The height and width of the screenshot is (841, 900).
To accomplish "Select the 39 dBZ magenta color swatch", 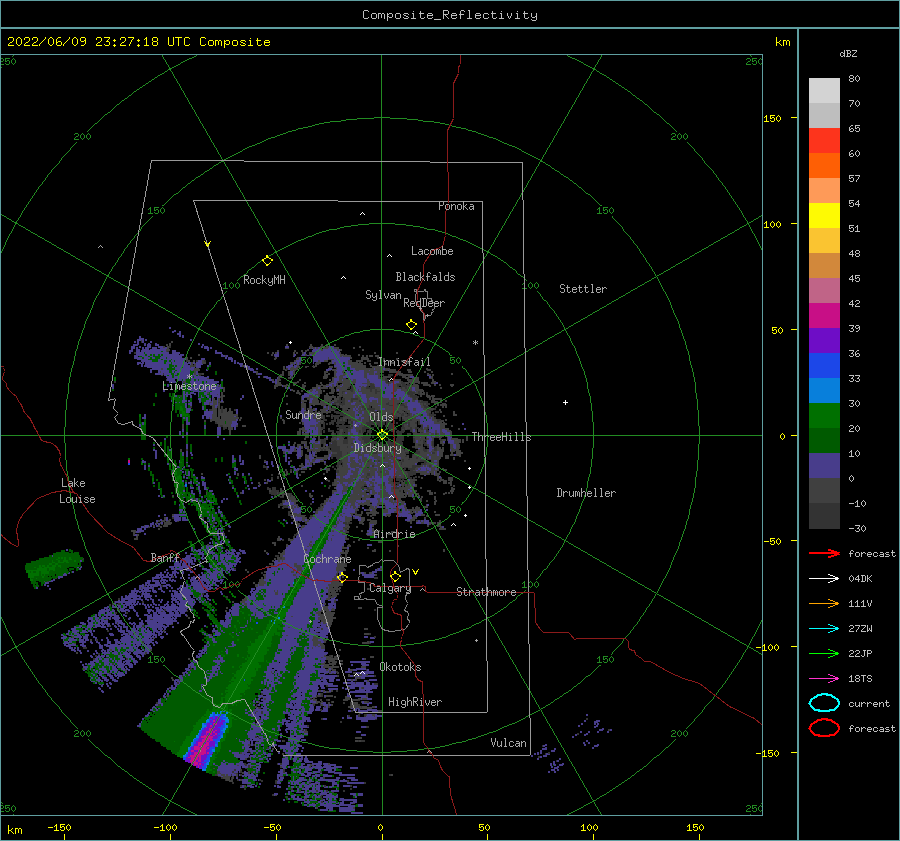I will coord(824,316).
